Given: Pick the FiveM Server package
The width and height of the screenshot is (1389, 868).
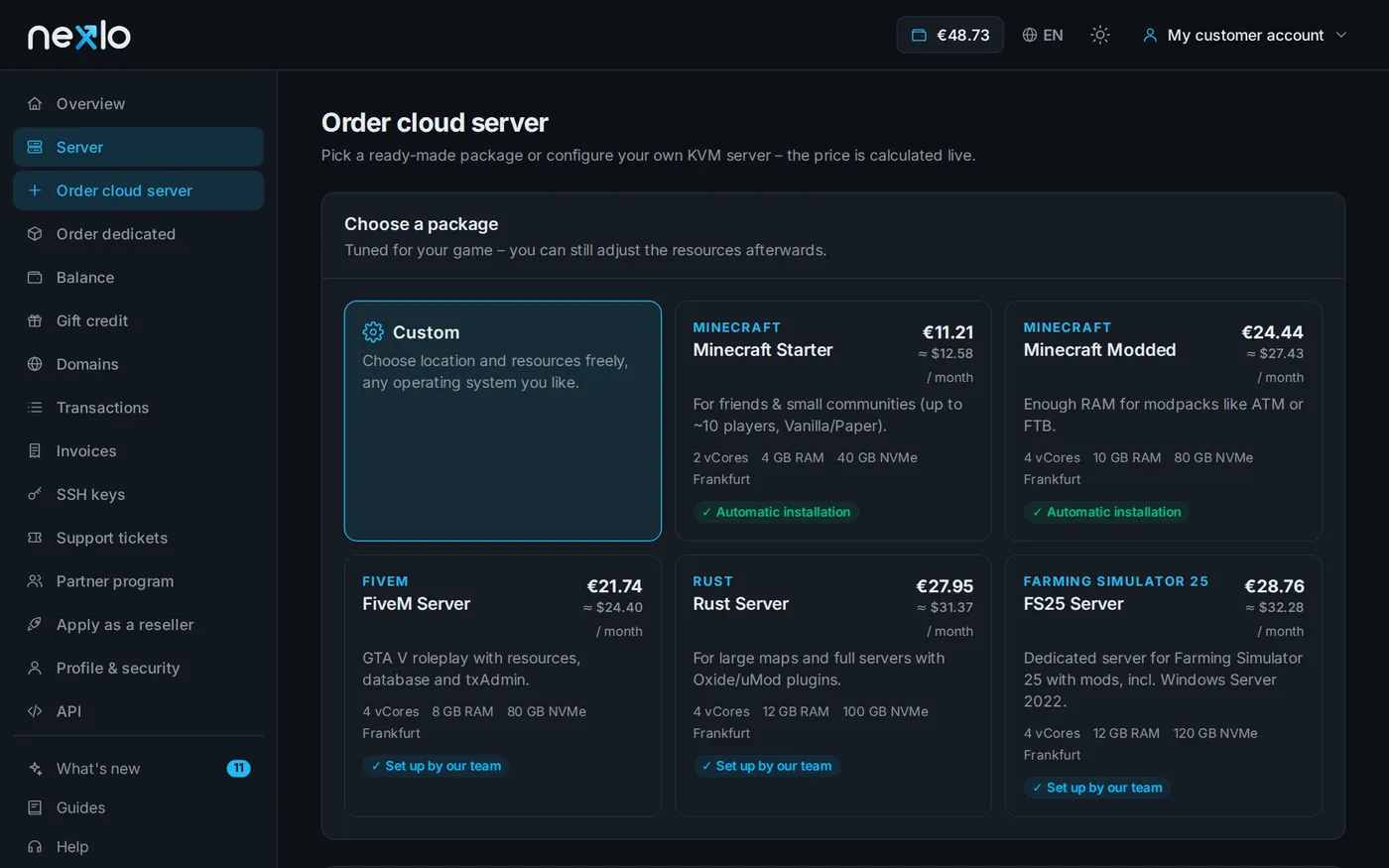Looking at the screenshot, I should tap(503, 685).
